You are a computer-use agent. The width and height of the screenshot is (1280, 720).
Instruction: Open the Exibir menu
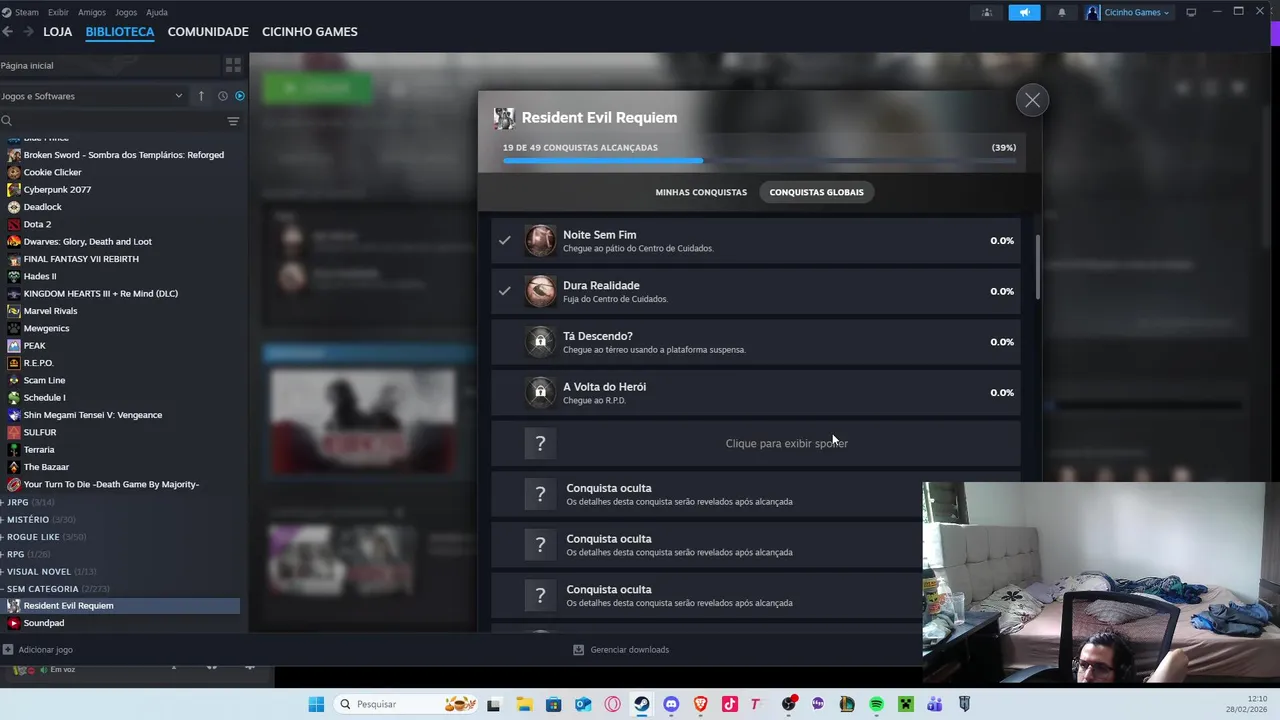pos(58,12)
